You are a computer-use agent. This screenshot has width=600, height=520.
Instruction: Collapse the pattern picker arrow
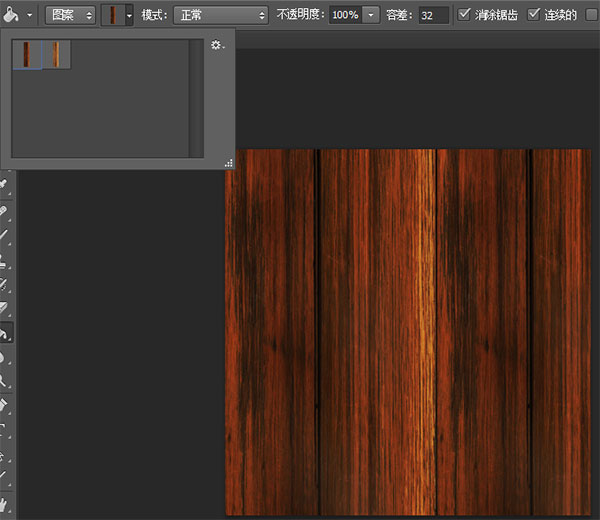[x=129, y=16]
